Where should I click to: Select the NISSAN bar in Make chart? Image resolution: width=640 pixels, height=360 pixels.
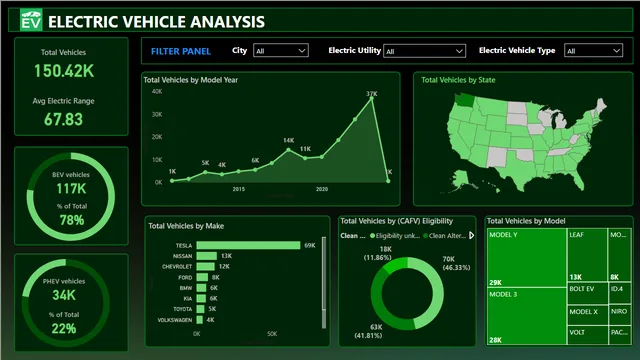click(x=207, y=256)
